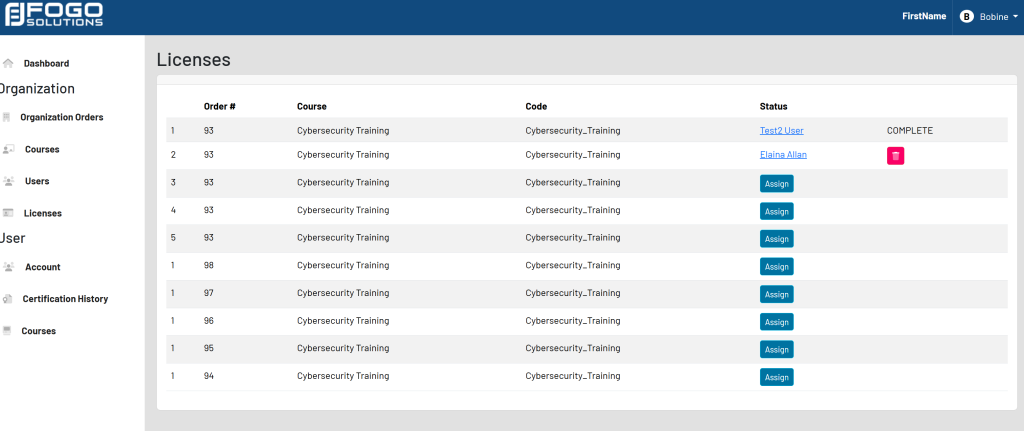Click the Account sidebar icon
1024x431 pixels.
coord(8,267)
